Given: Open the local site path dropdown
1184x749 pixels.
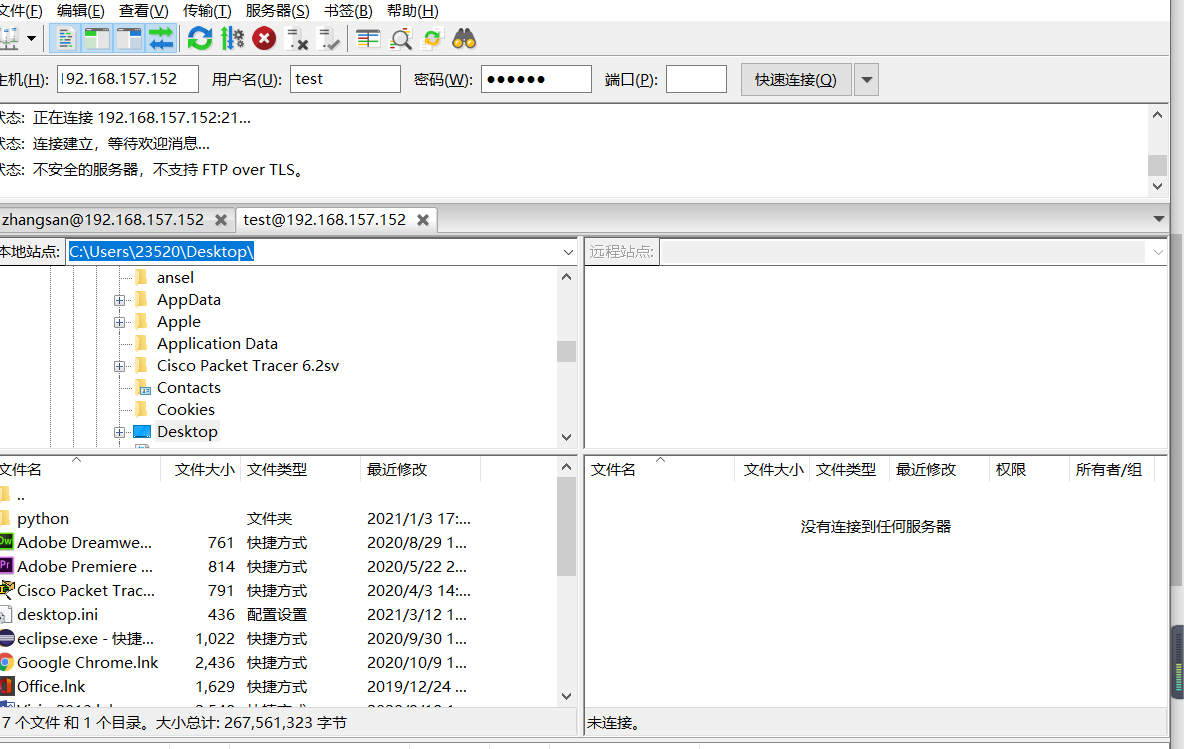Looking at the screenshot, I should point(568,252).
